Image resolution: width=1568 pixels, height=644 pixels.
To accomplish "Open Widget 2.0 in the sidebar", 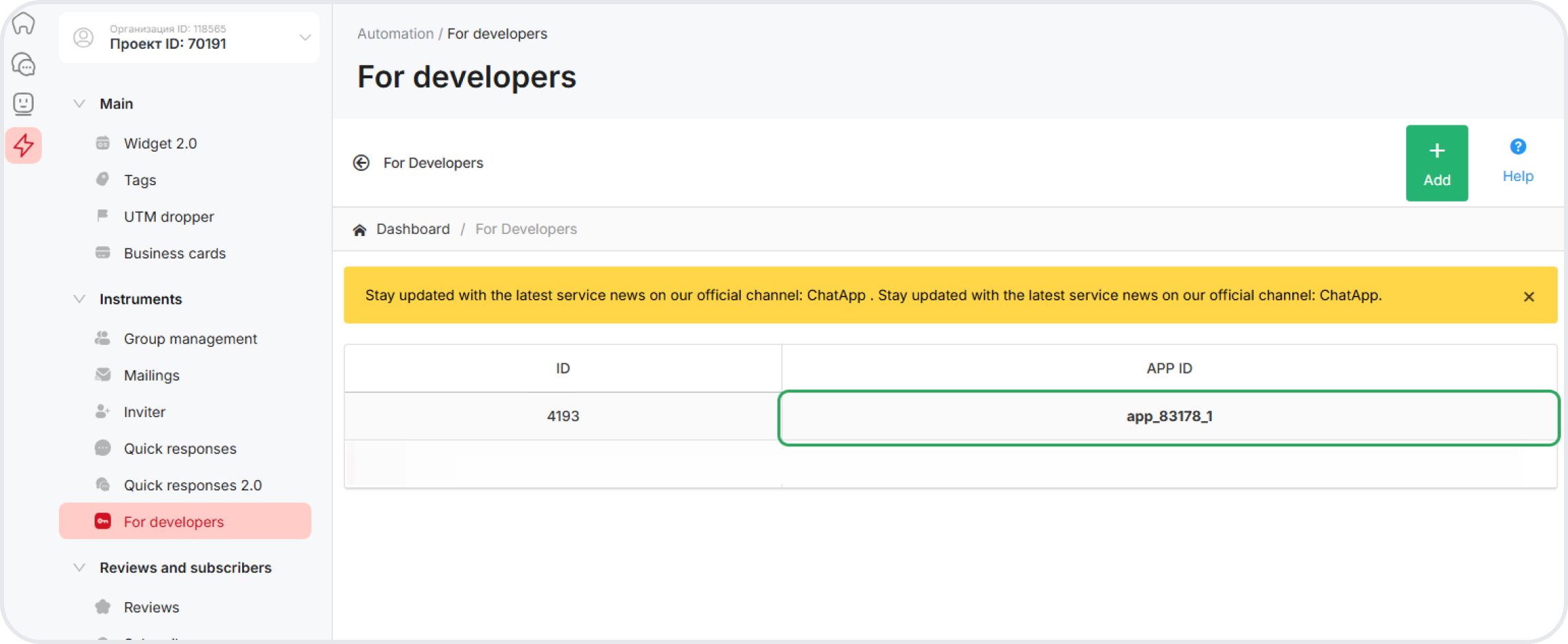I will click(160, 143).
